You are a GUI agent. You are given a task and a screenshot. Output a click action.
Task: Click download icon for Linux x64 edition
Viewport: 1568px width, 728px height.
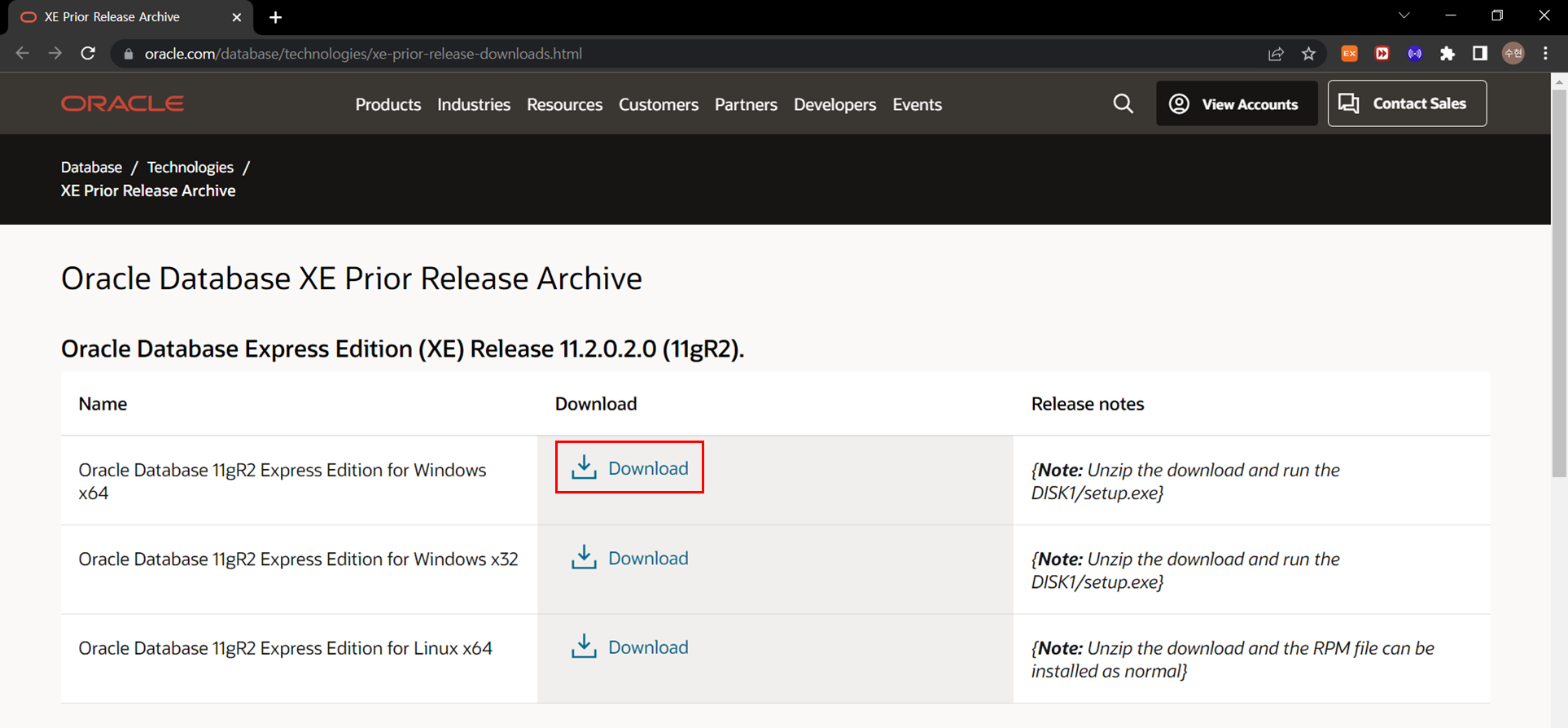coord(584,647)
